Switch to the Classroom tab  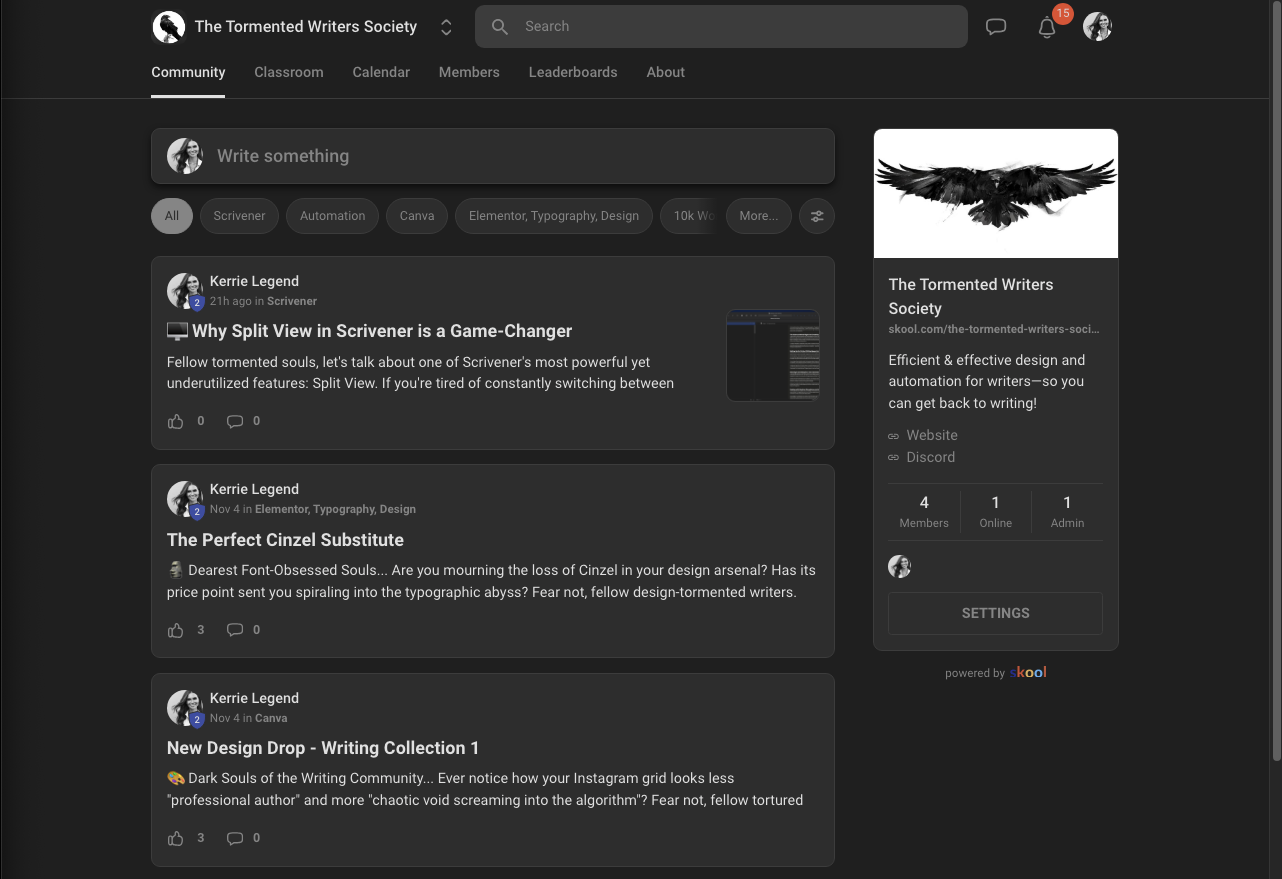(x=288, y=72)
